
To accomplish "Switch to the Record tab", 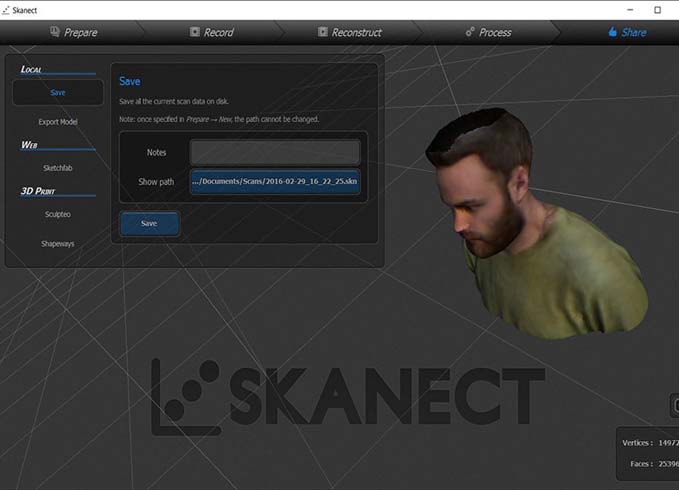I will [x=212, y=32].
